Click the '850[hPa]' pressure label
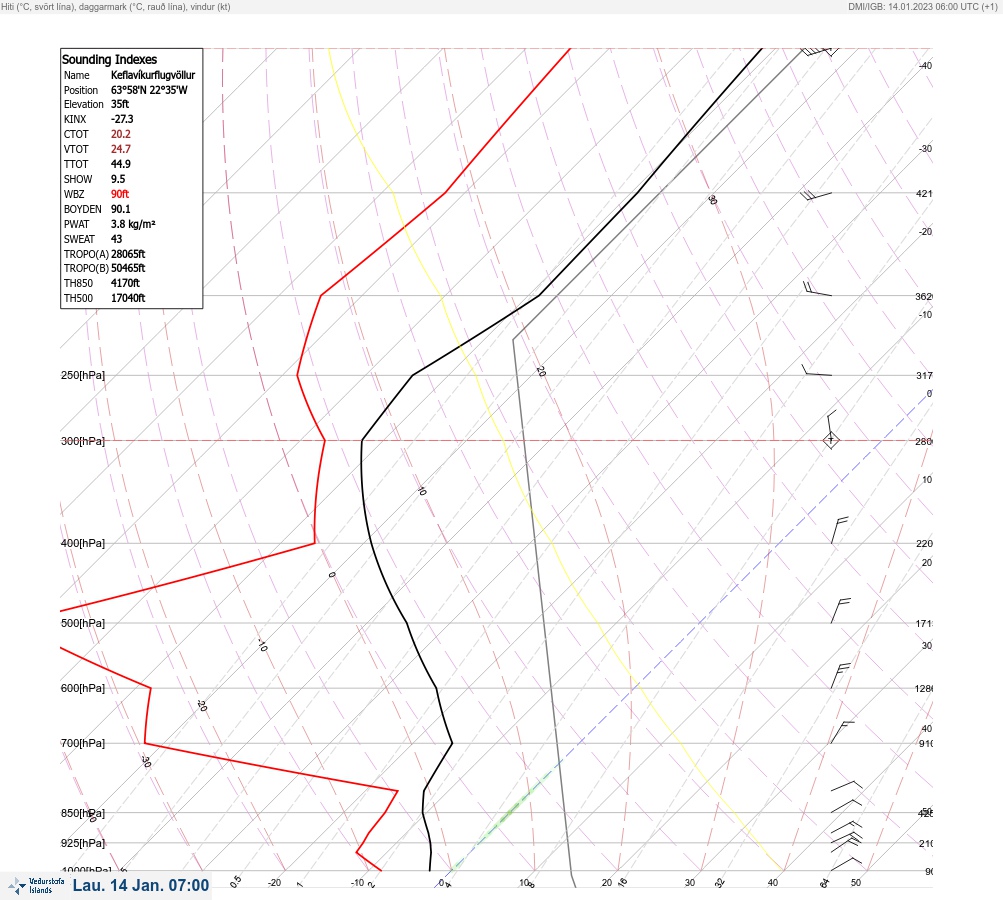Screen dimensions: 1003x900 [x=83, y=813]
